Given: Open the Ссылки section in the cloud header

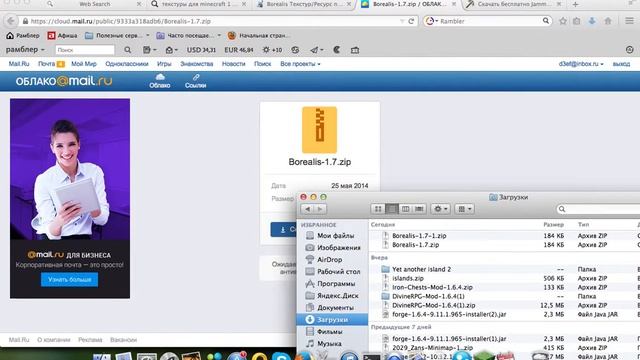Looking at the screenshot, I should [196, 81].
